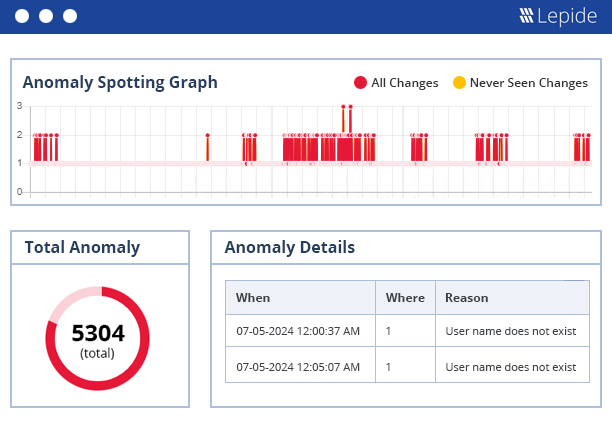Screen dimensions: 612x430
Task: Click the All Changes legend label
Action: coord(405,83)
